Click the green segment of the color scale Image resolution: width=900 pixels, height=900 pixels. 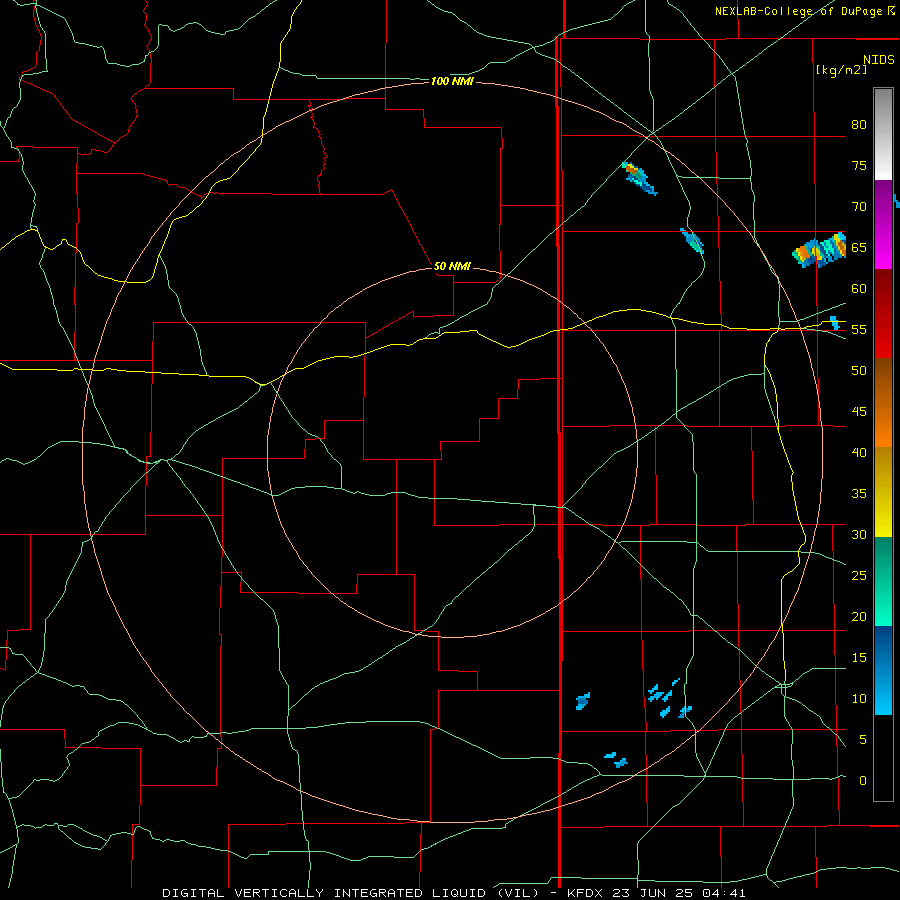883,581
